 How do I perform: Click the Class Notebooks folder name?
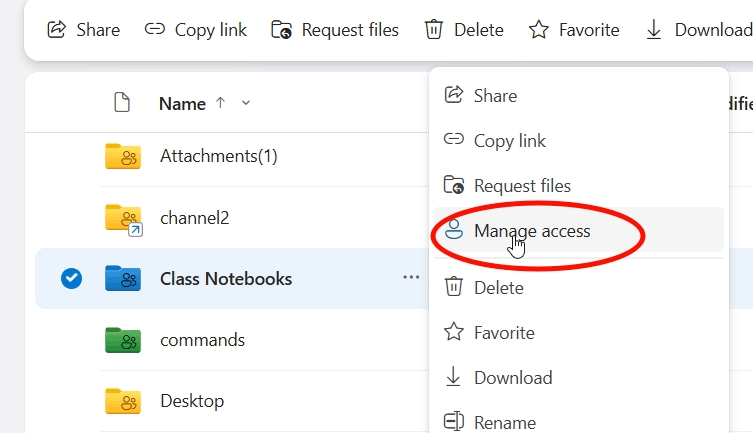point(226,279)
